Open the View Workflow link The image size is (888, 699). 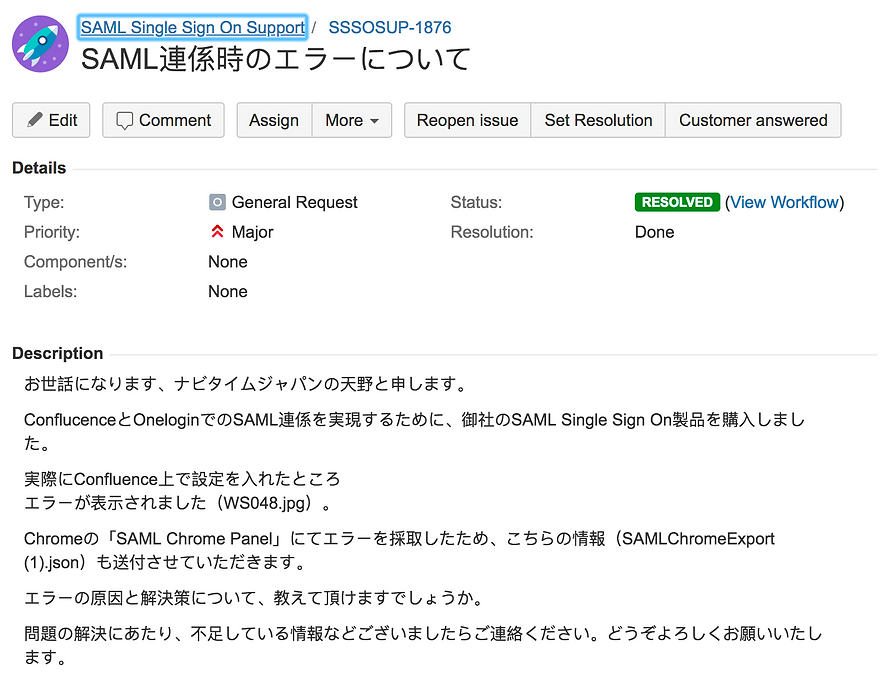tap(784, 202)
